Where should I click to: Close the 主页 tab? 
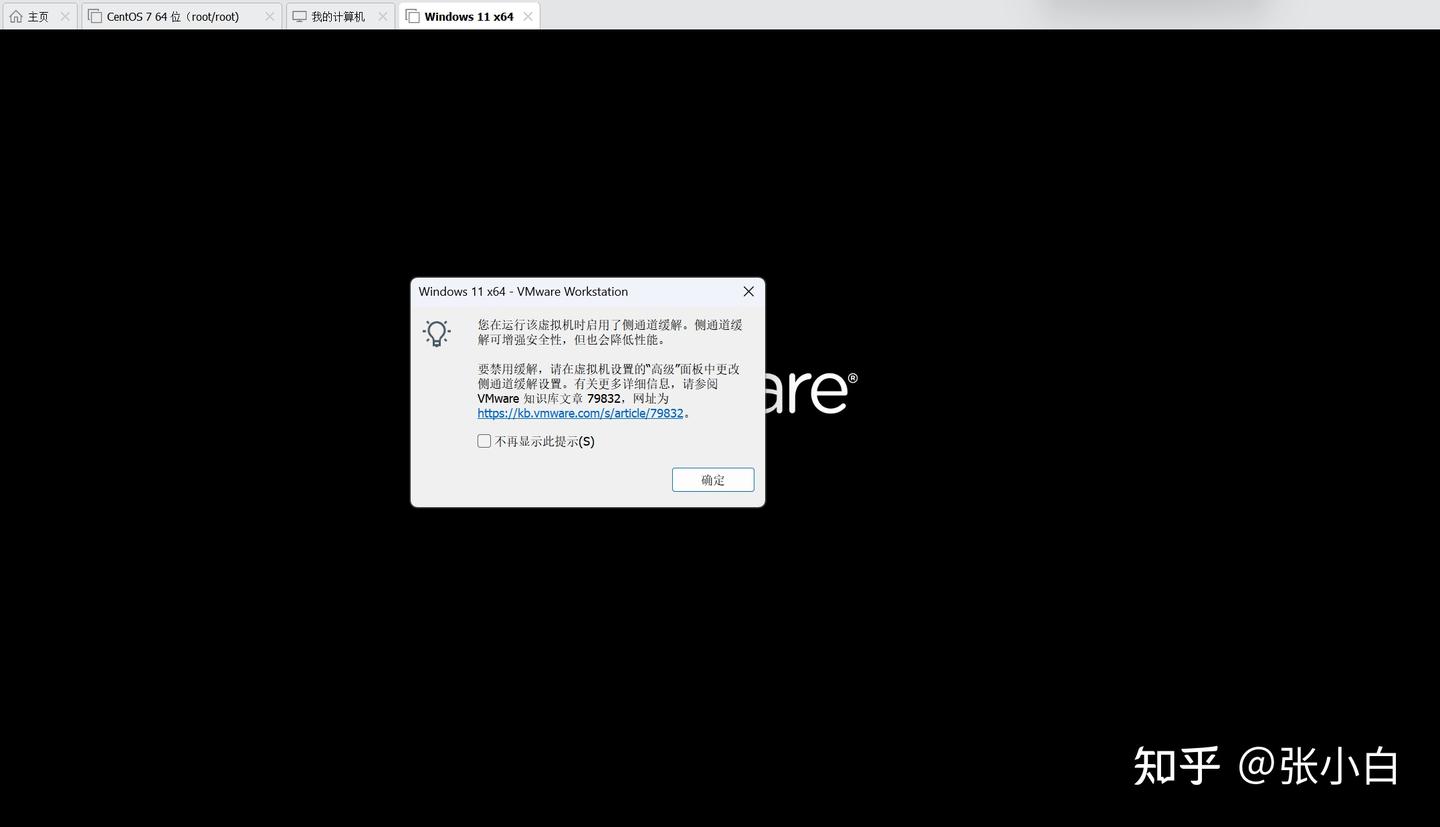(x=65, y=16)
